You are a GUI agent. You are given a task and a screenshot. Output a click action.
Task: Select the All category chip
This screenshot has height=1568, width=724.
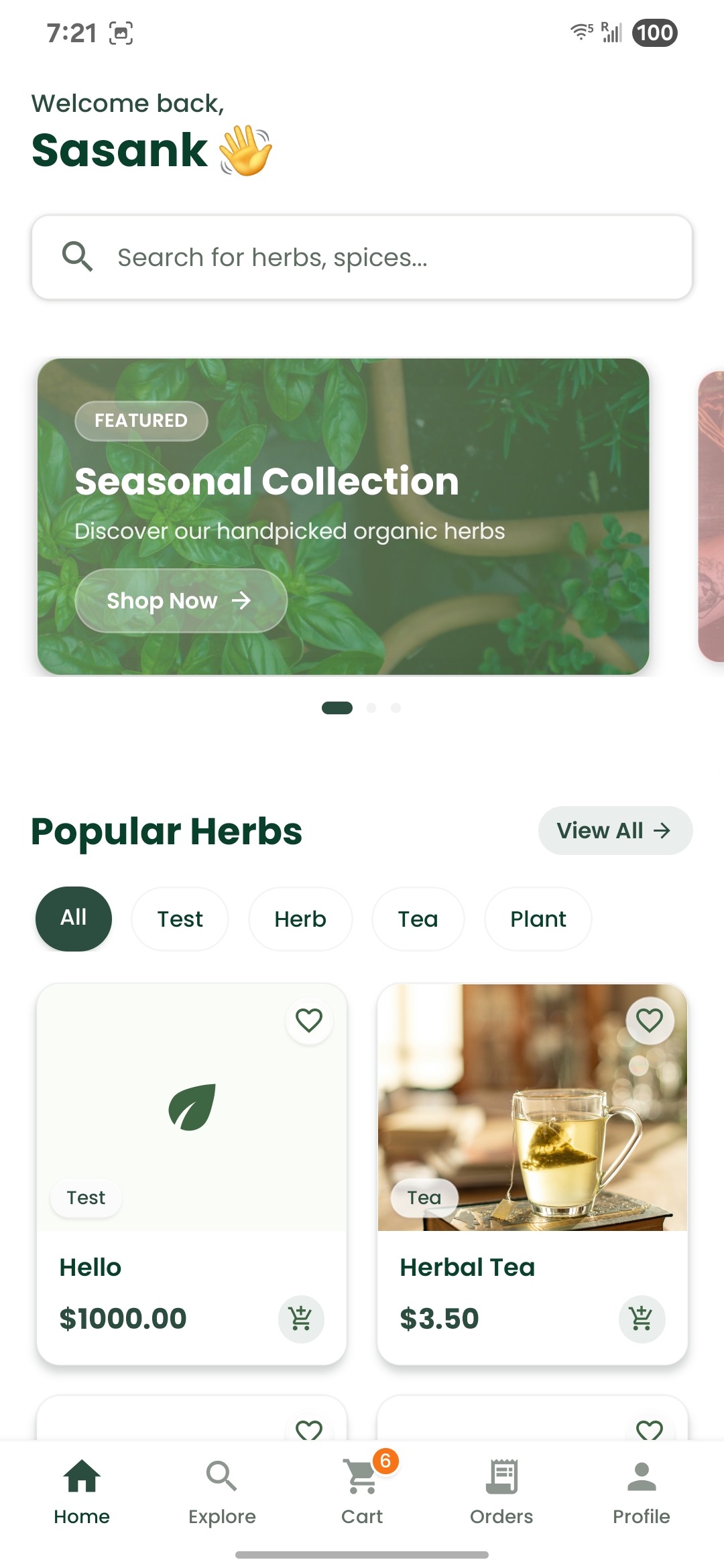[x=74, y=919]
